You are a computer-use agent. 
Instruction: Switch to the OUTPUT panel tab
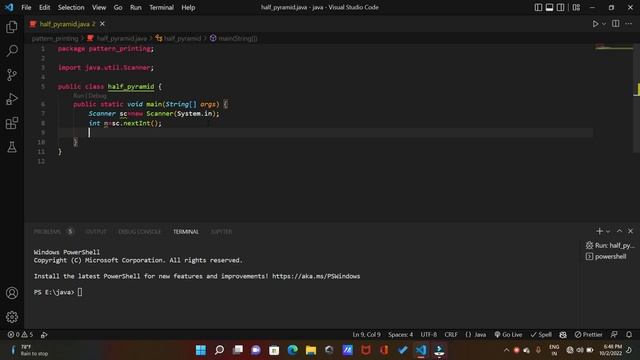tap(96, 231)
